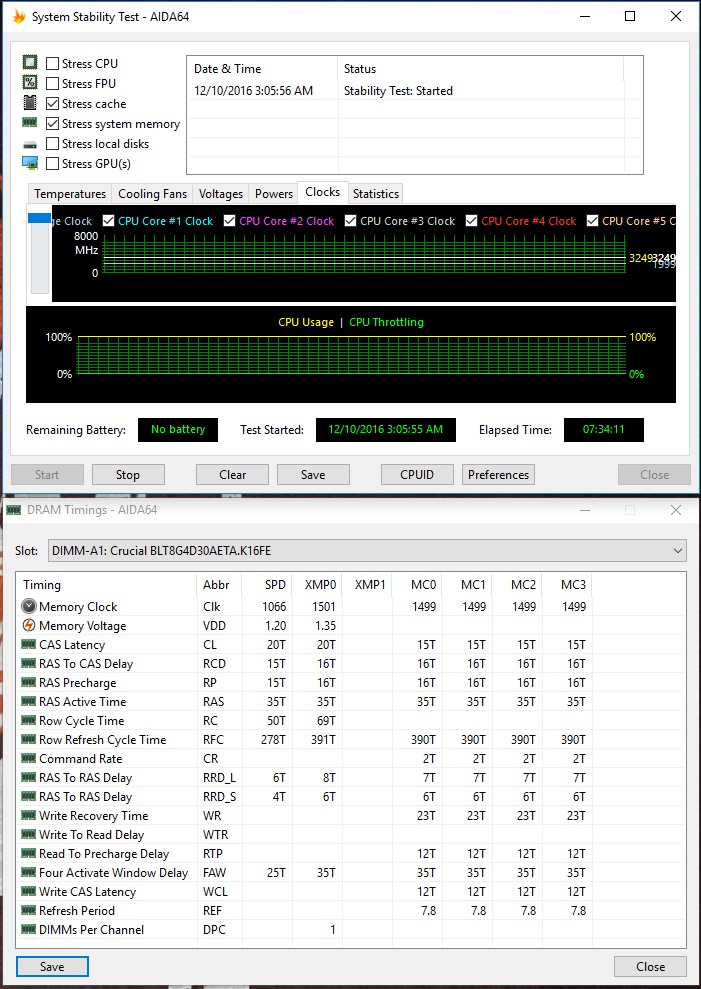The height and width of the screenshot is (989, 701).
Task: Switch to the Statistics tab
Action: pyautogui.click(x=375, y=194)
